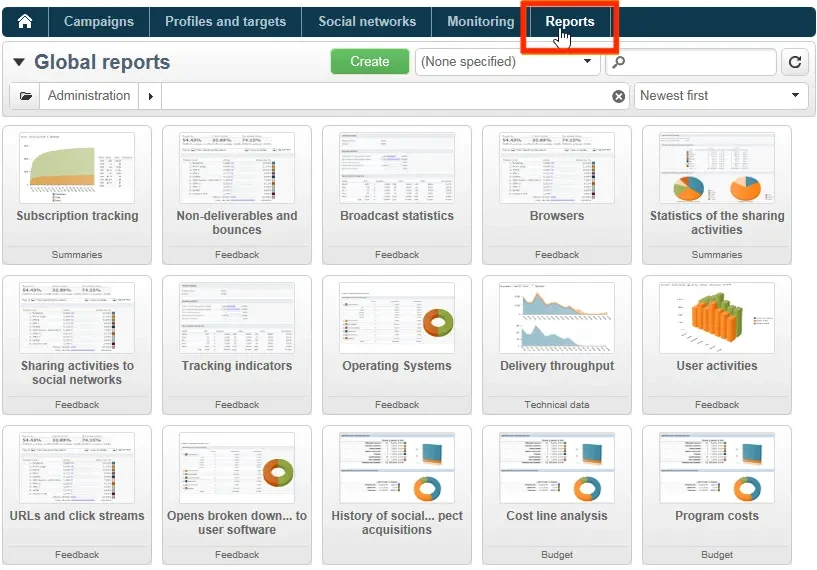The image size is (817, 570).
Task: Go to the Home icon tab
Action: [25, 22]
